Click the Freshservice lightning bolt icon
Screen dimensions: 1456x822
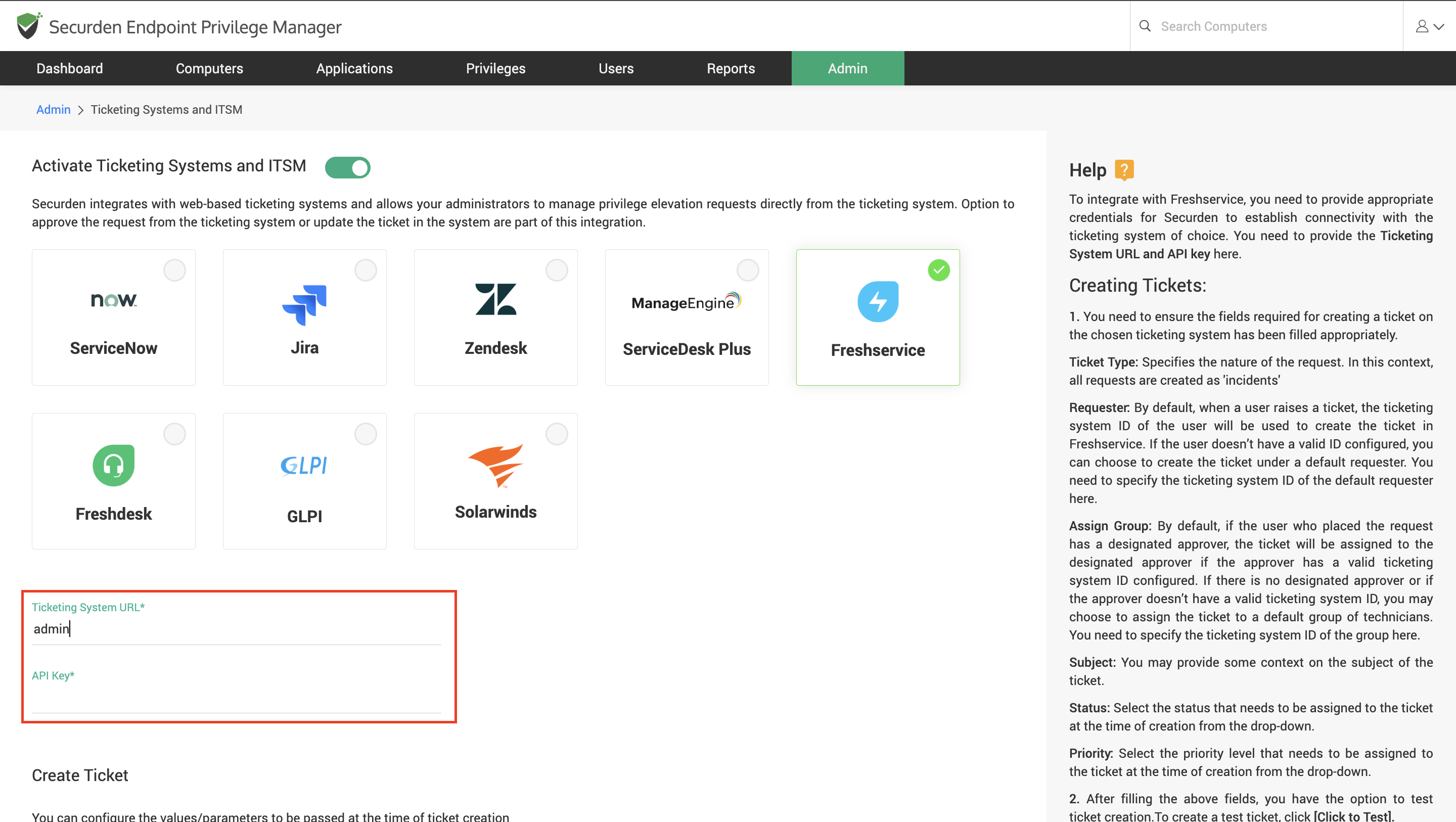click(x=877, y=301)
